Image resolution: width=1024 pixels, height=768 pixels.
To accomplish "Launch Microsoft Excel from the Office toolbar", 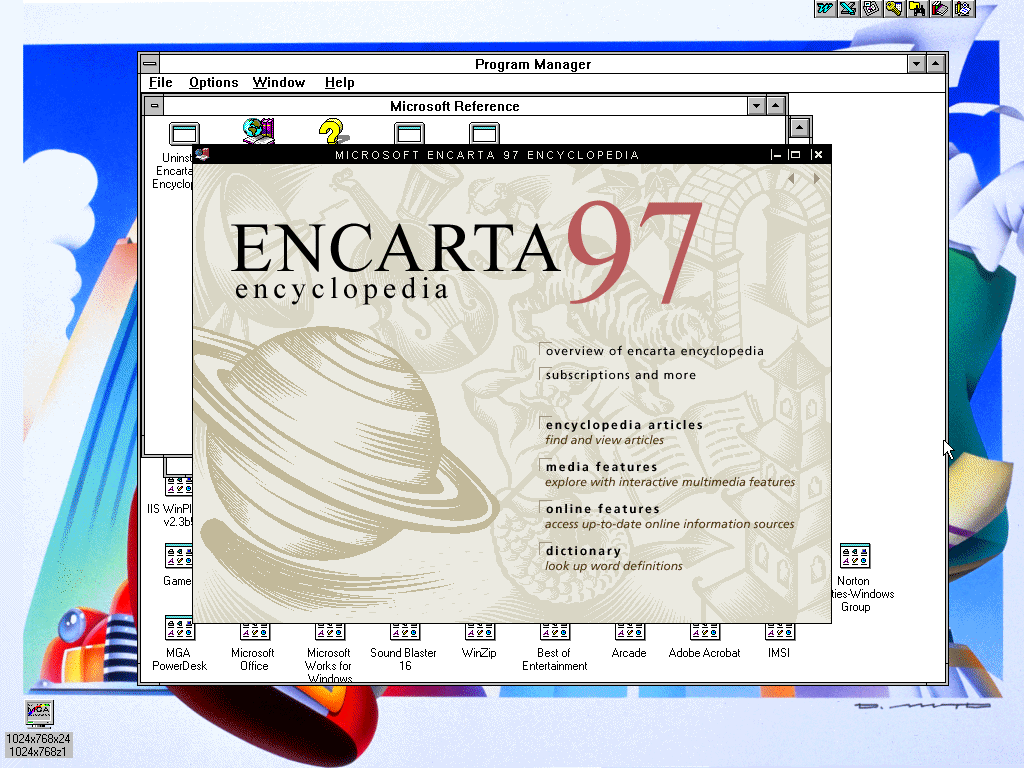I will (x=848, y=8).
